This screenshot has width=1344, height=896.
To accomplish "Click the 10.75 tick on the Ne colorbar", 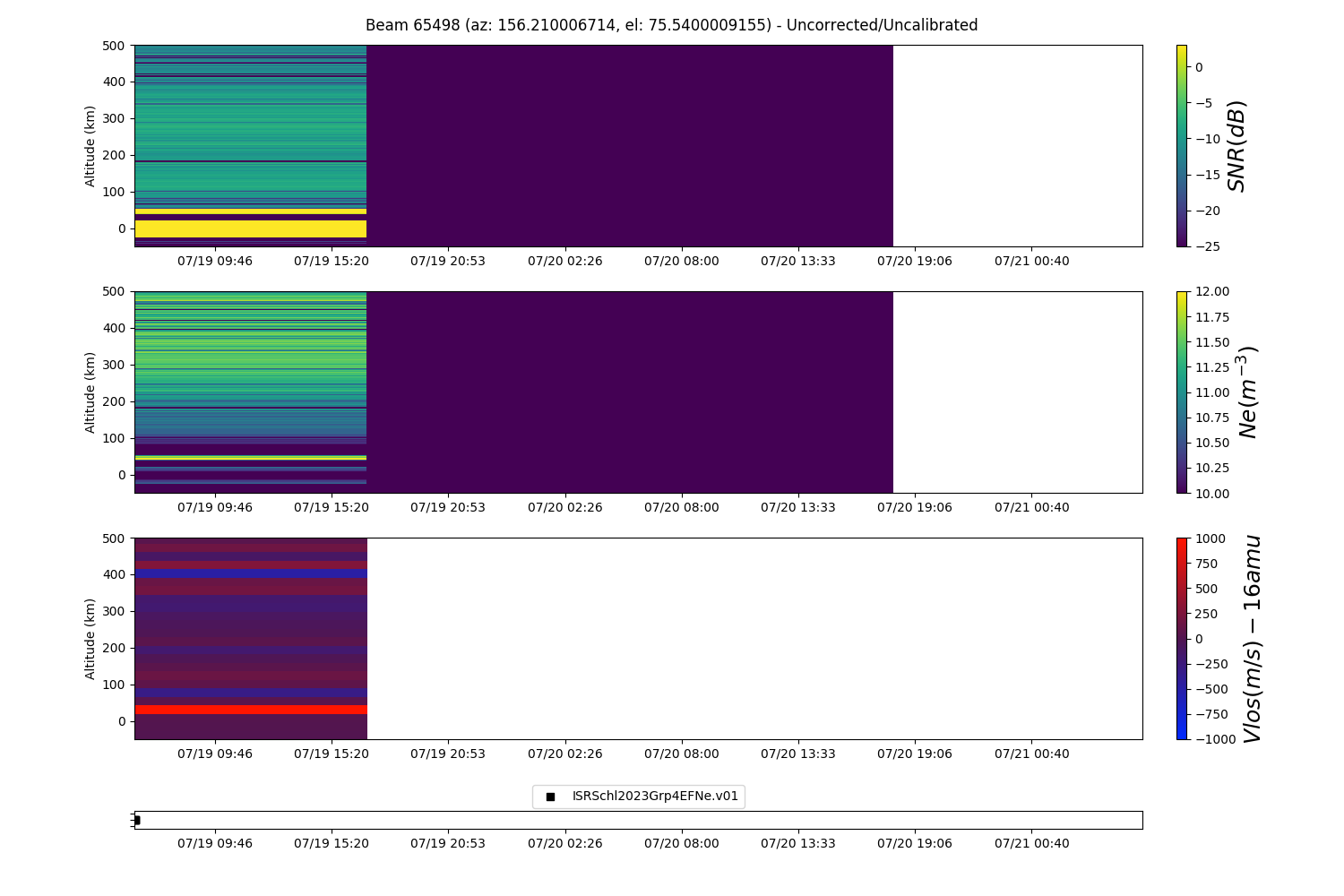I will 1211,417.
